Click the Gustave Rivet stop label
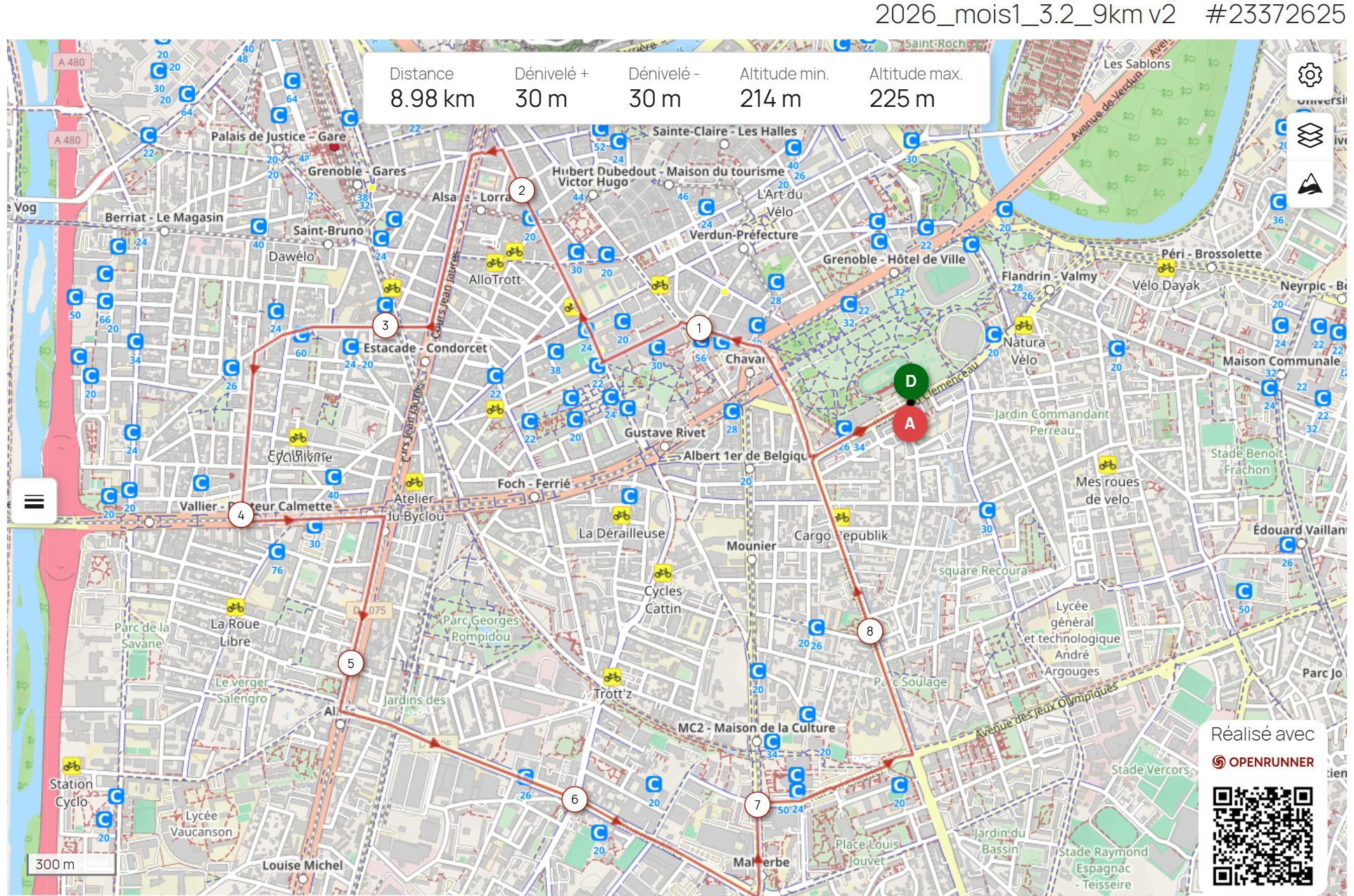 click(x=664, y=433)
